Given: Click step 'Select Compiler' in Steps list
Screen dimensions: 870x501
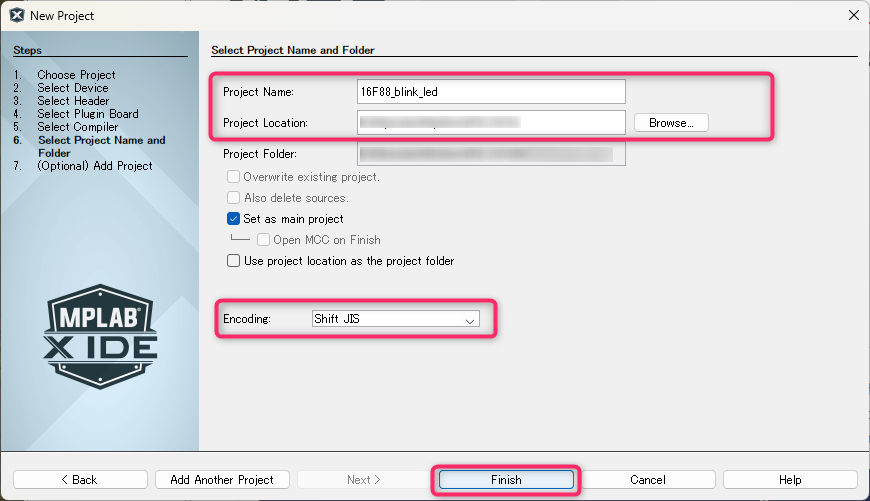Looking at the screenshot, I should coord(78,127).
